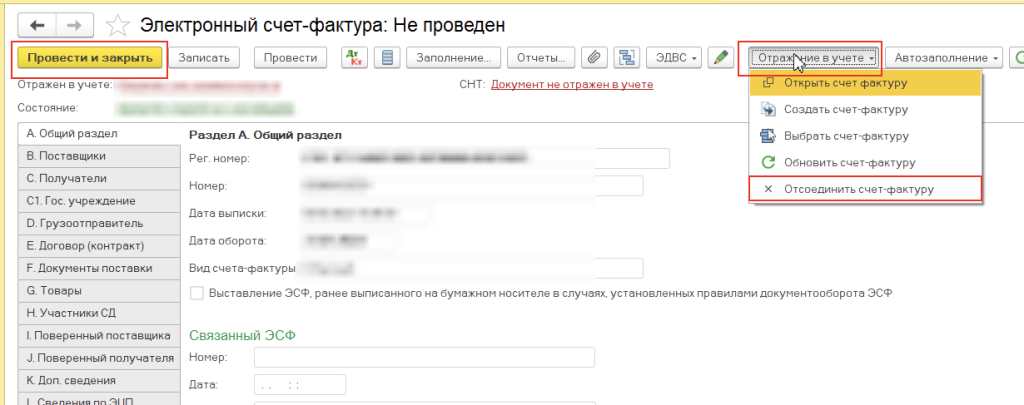Open the Дт/Кт postings icon
The width and height of the screenshot is (1024, 405).
point(354,58)
